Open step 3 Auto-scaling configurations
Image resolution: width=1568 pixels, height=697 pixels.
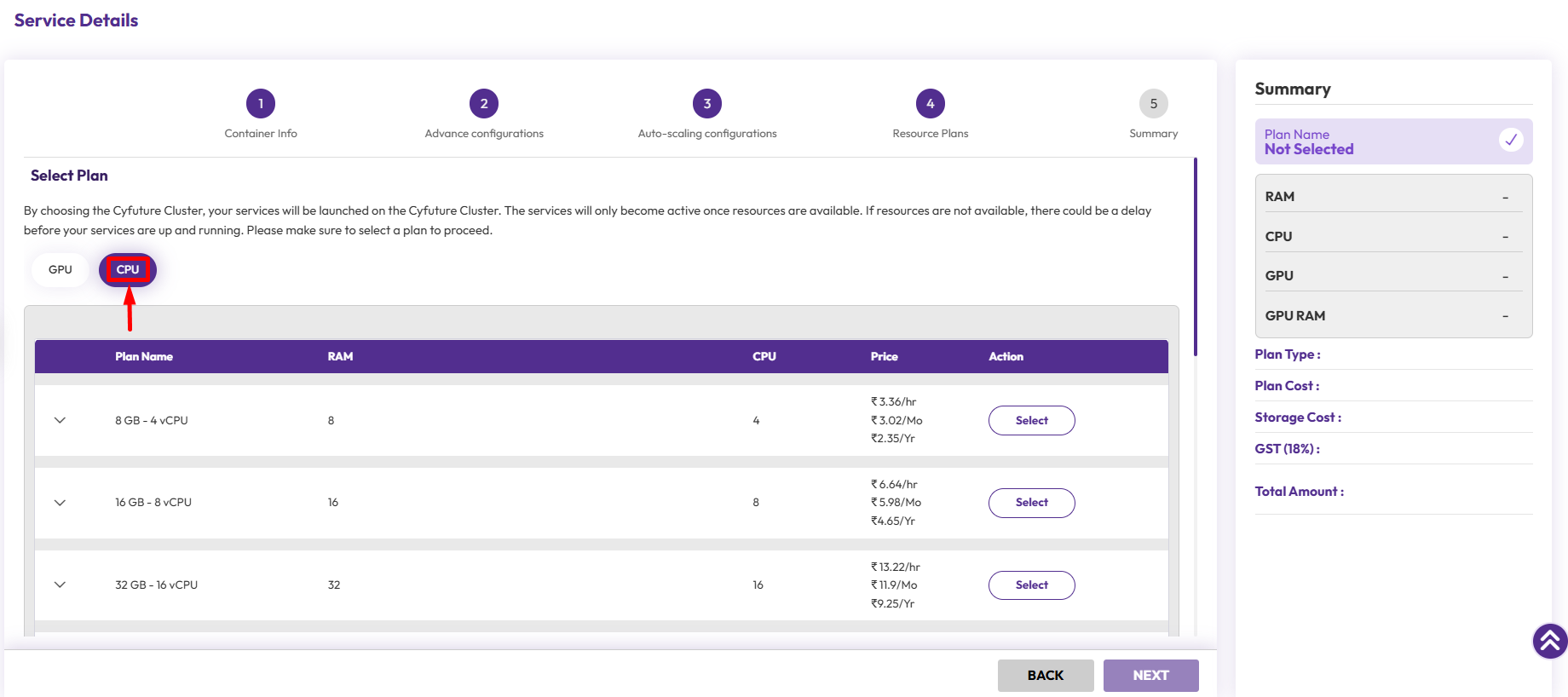pos(707,104)
